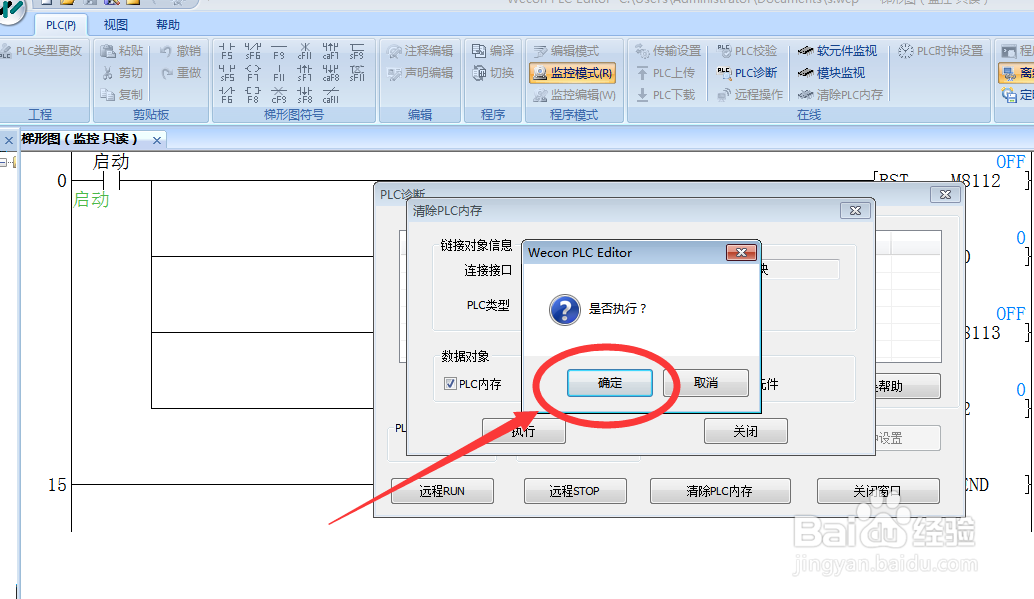Click 复制 copy
The width and height of the screenshot is (1034, 599).
pos(121,95)
